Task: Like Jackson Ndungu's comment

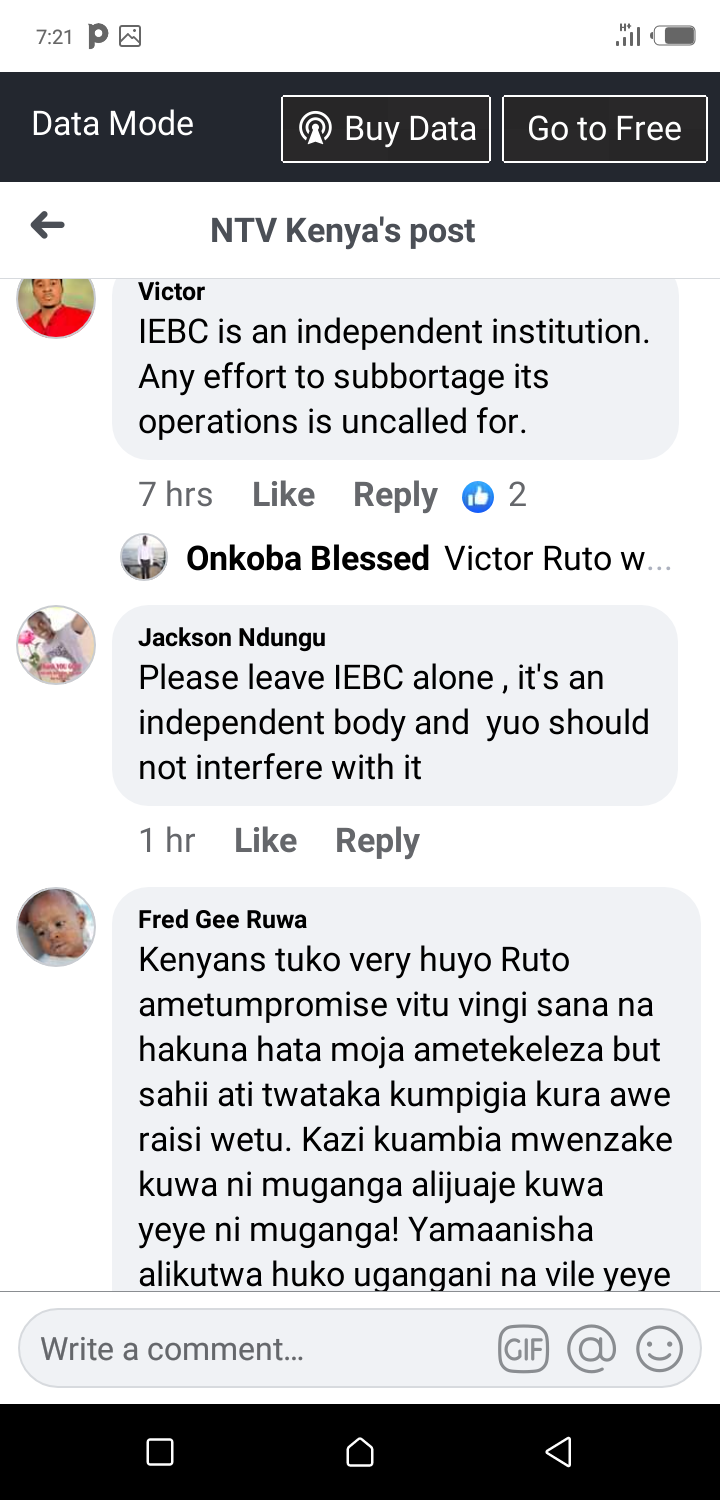Action: pos(265,841)
